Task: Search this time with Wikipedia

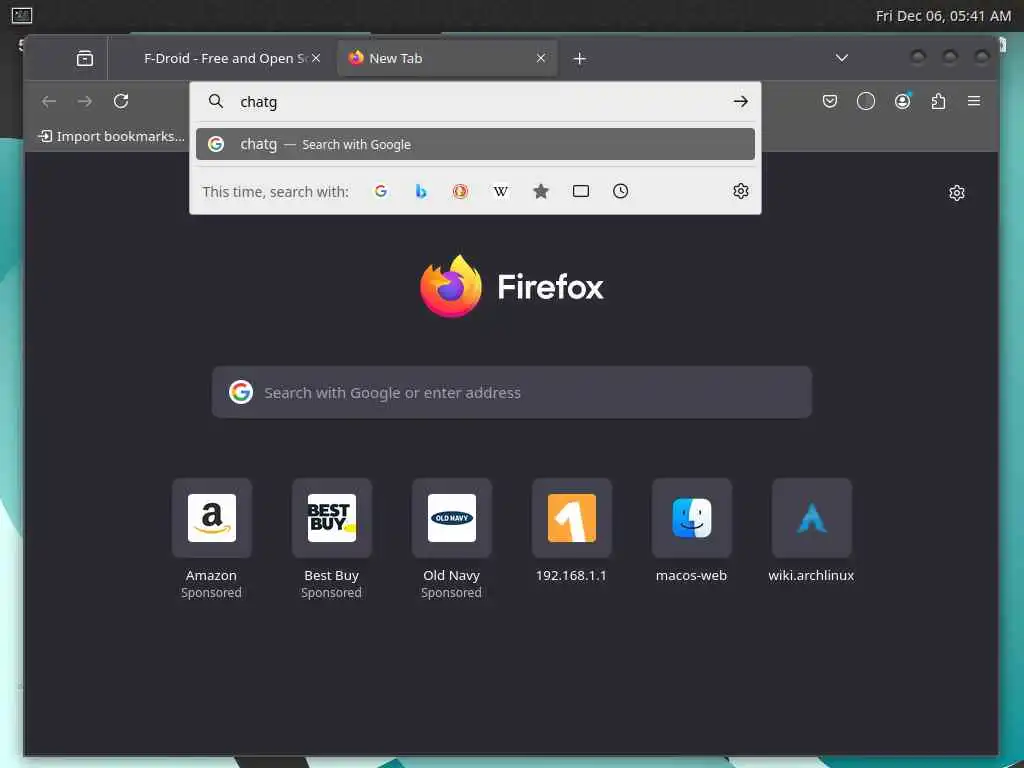Action: tap(501, 191)
